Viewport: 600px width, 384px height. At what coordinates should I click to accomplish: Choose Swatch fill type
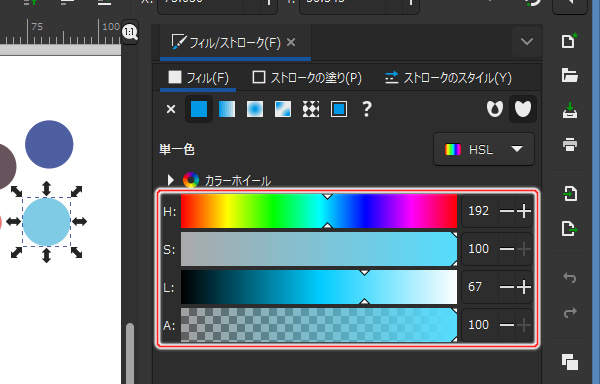(x=339, y=109)
